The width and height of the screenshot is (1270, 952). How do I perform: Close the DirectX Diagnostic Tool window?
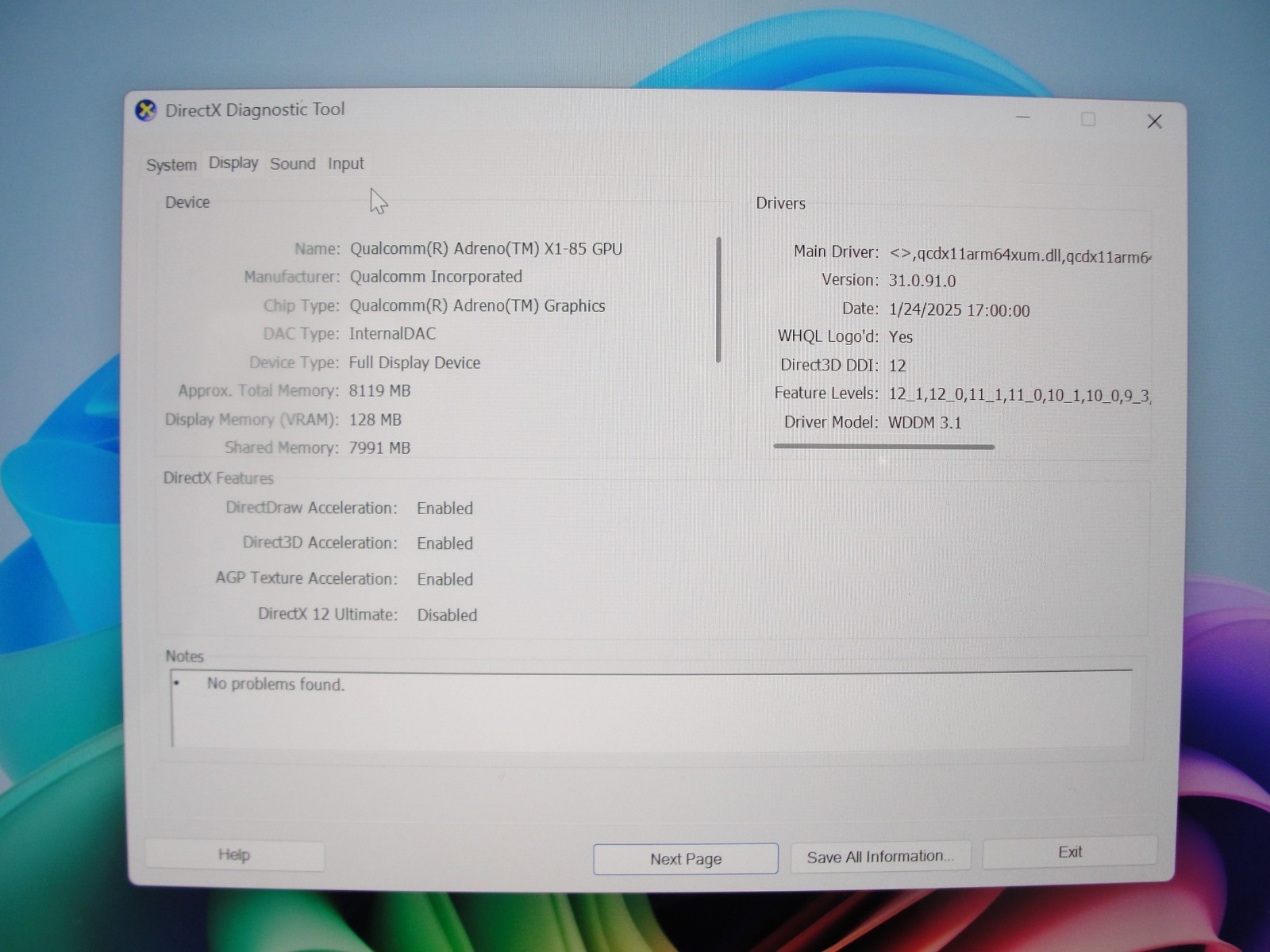pos(1154,121)
